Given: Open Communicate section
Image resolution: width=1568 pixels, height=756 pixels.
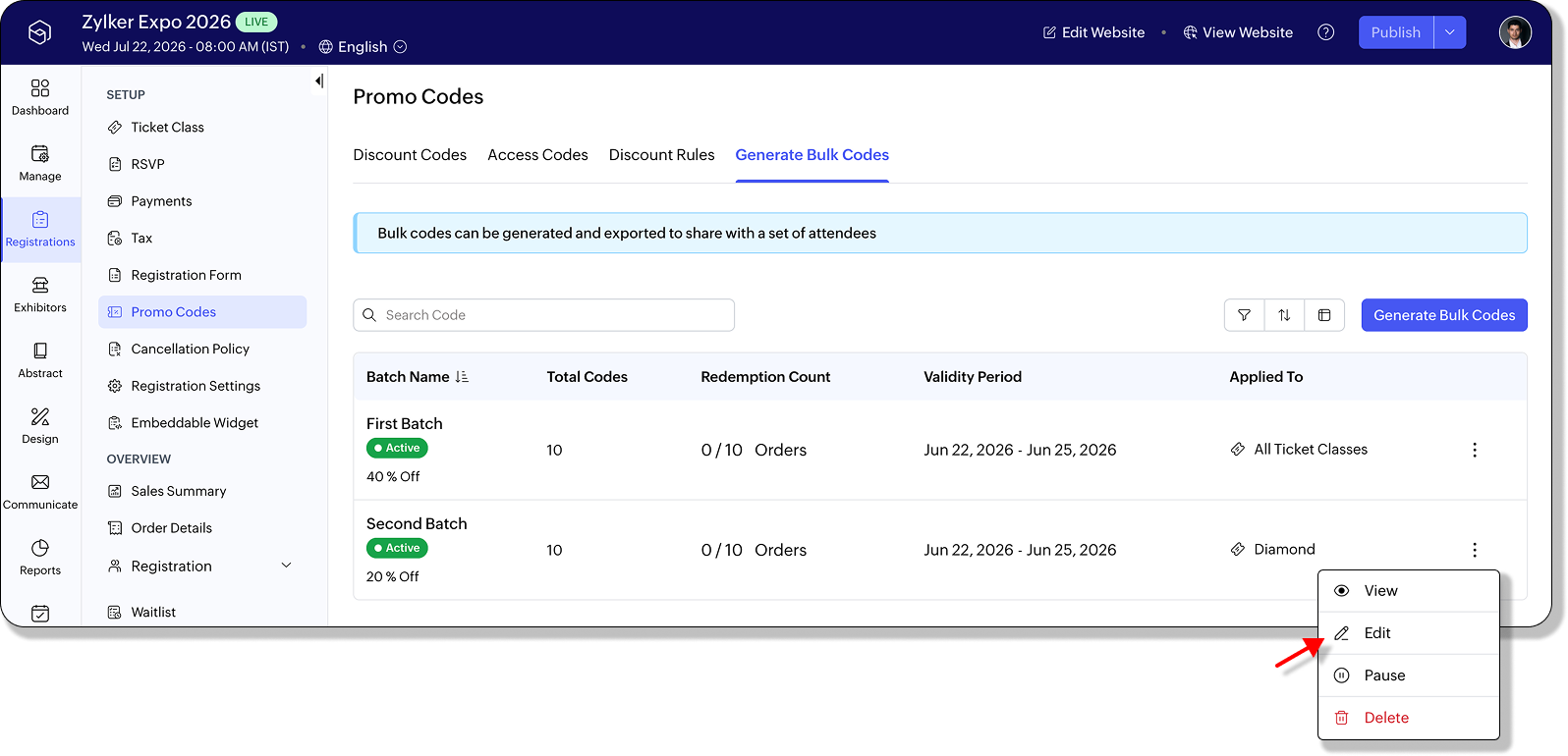Looking at the screenshot, I should (x=40, y=493).
